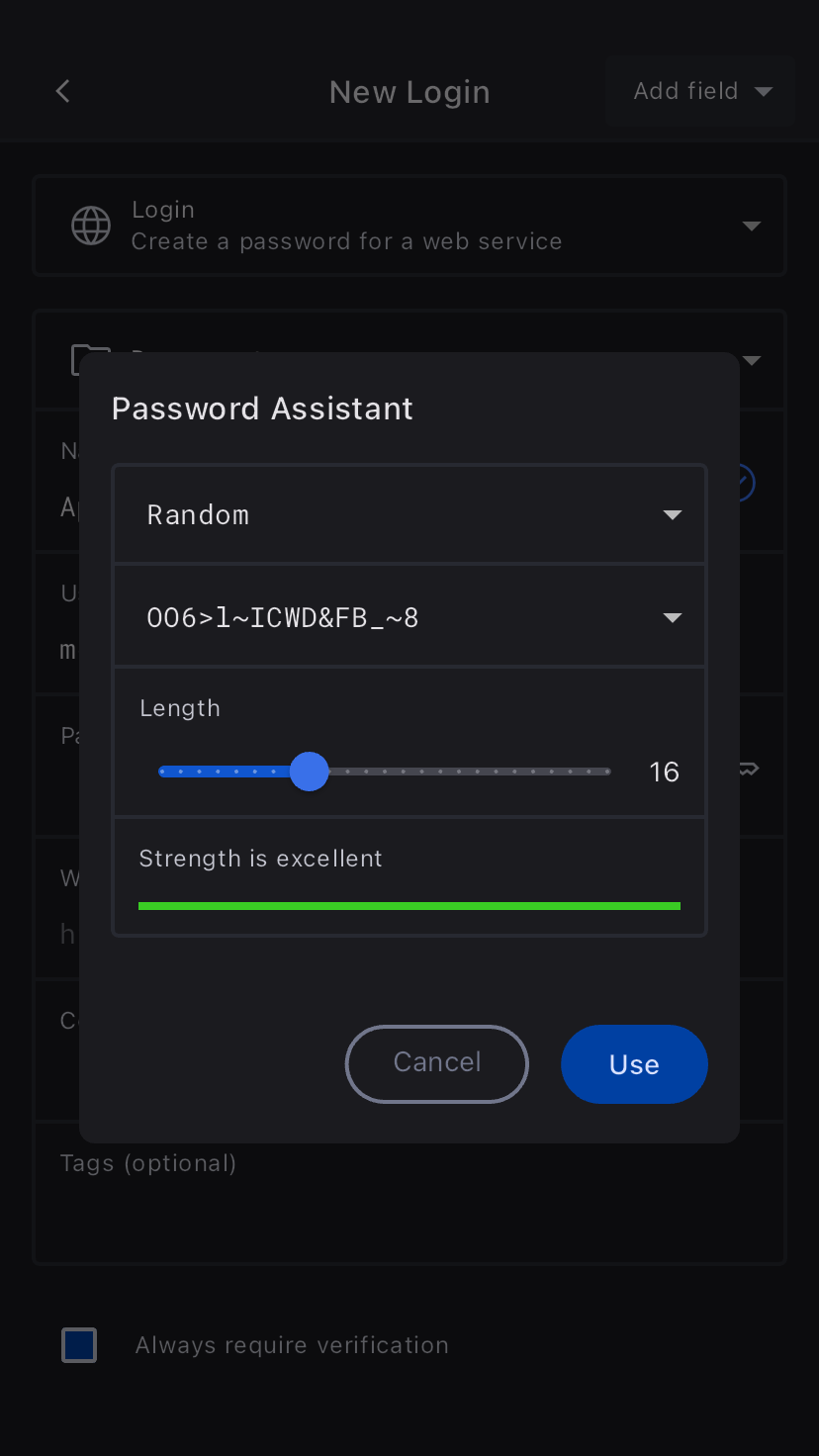Expand the generated password options arrow

click(672, 618)
